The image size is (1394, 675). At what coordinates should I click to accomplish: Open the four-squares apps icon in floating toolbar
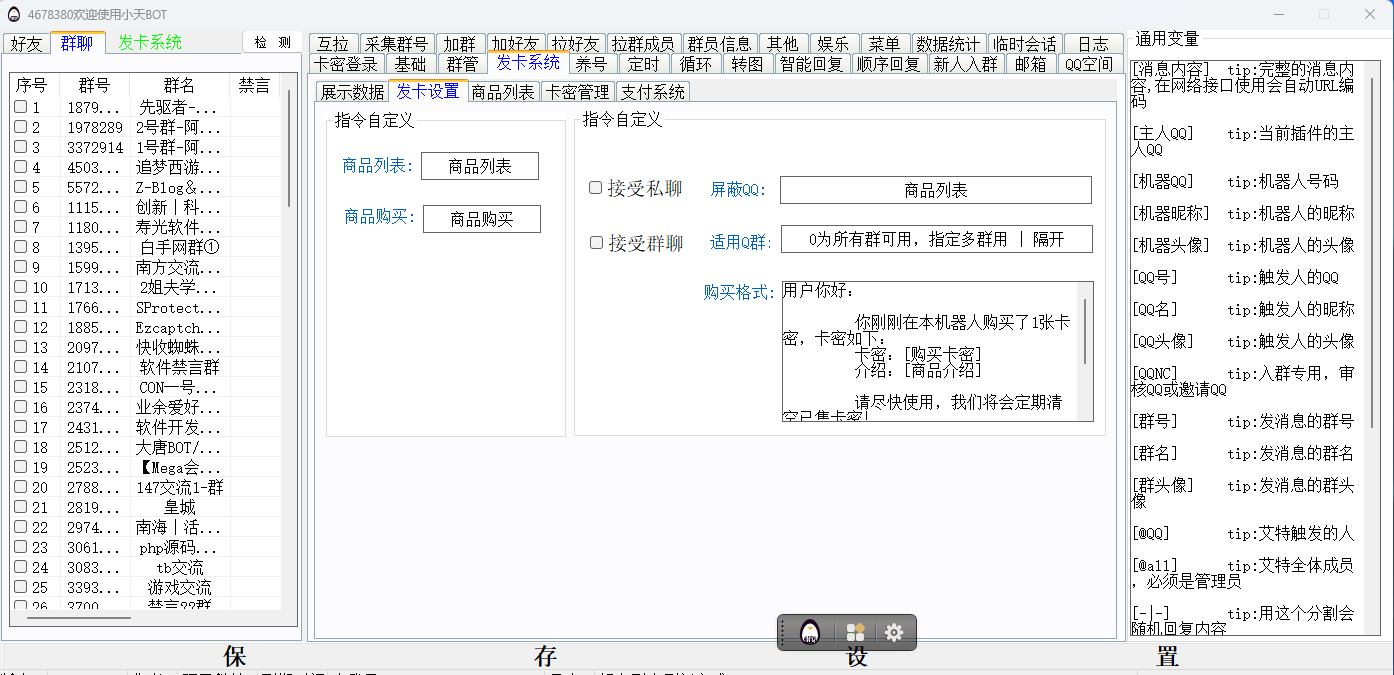(x=855, y=633)
